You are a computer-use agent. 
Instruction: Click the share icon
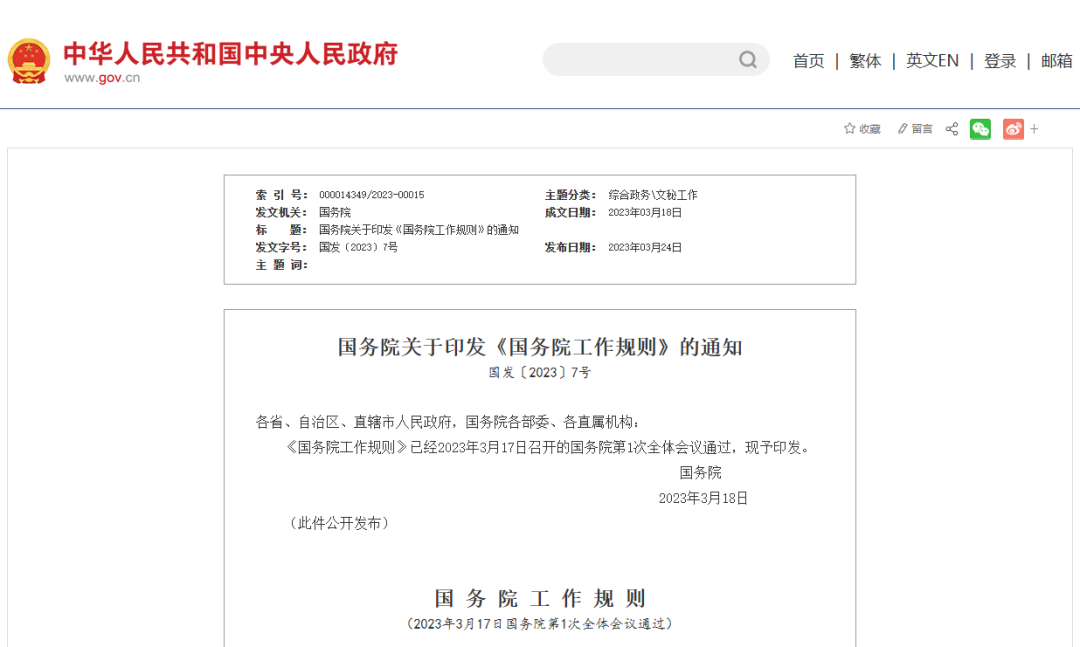(952, 129)
